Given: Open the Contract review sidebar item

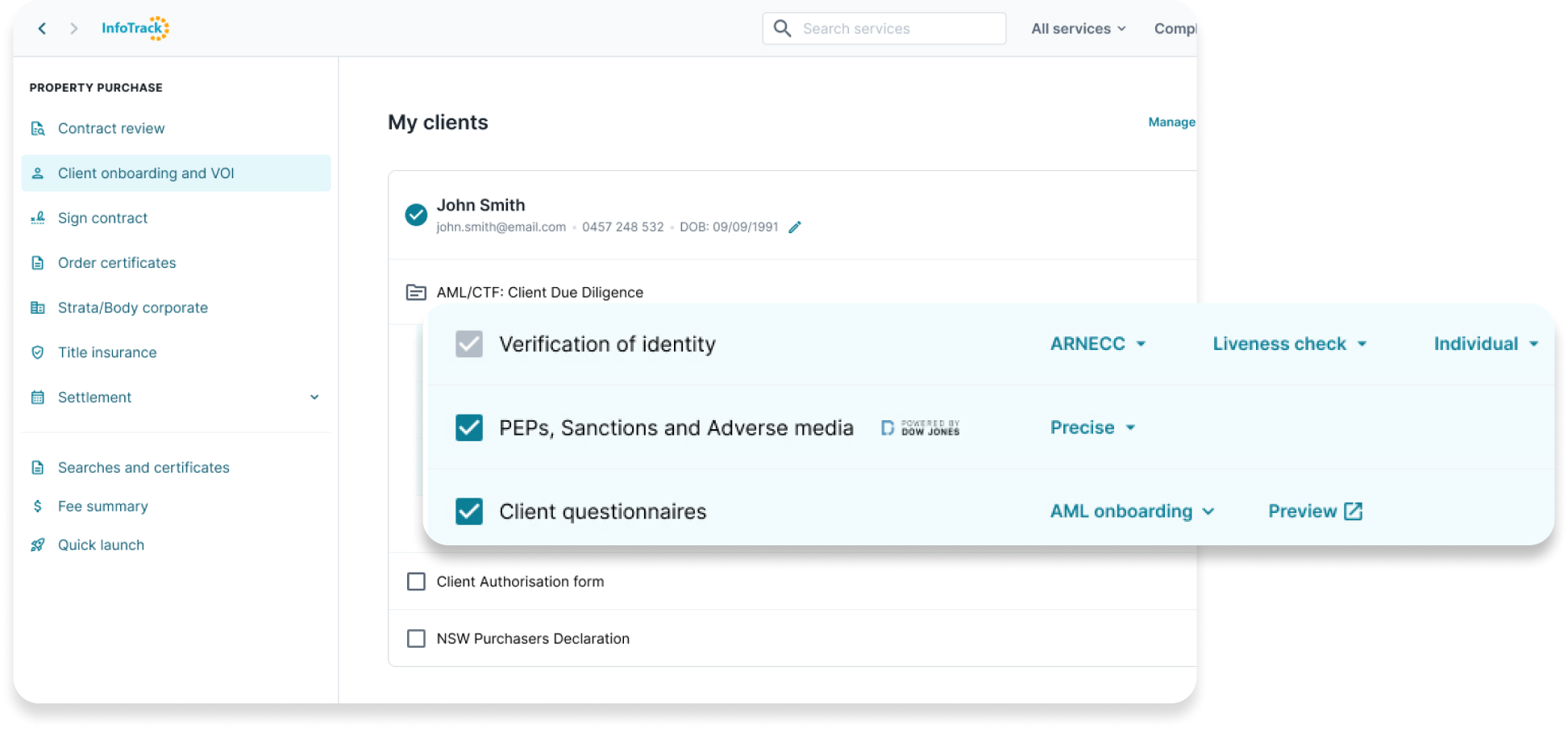Looking at the screenshot, I should coord(111,128).
